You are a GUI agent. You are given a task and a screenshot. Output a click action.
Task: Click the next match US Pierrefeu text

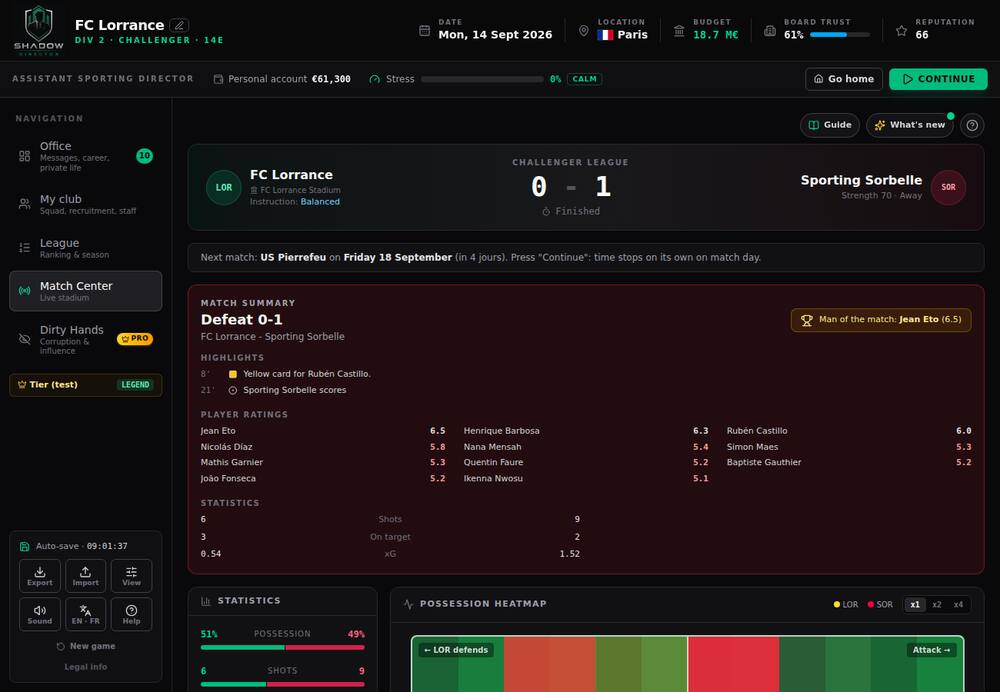293,258
